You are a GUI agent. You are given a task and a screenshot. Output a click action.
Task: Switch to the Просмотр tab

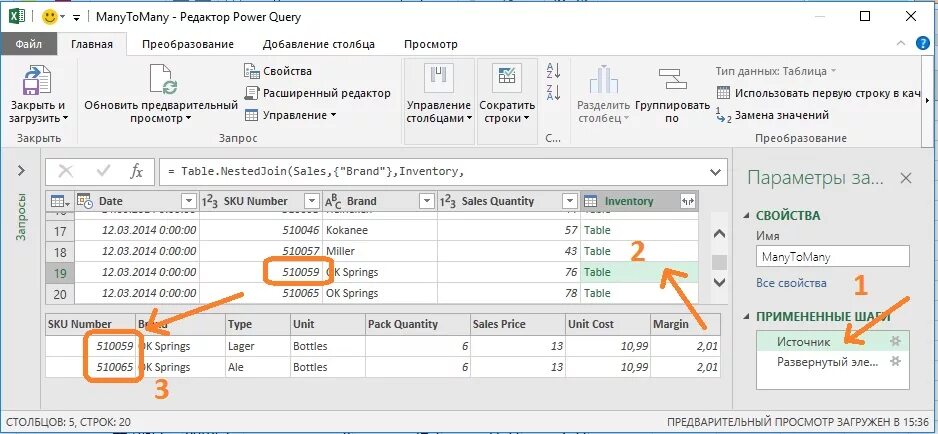[431, 44]
